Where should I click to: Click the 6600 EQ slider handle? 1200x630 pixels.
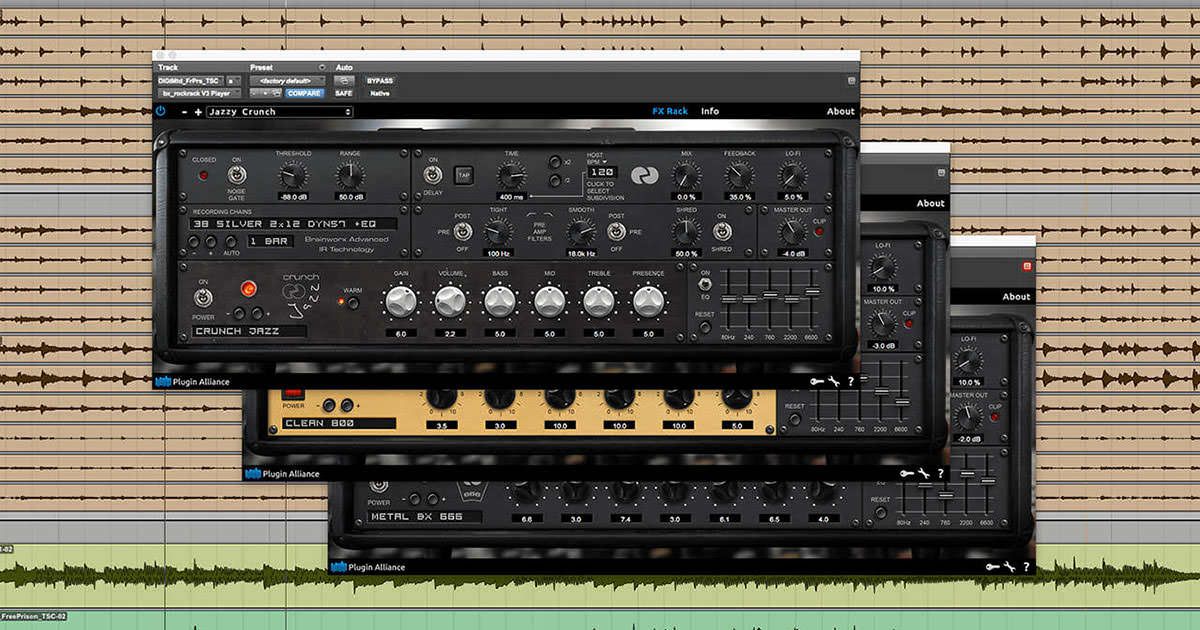pyautogui.click(x=812, y=291)
